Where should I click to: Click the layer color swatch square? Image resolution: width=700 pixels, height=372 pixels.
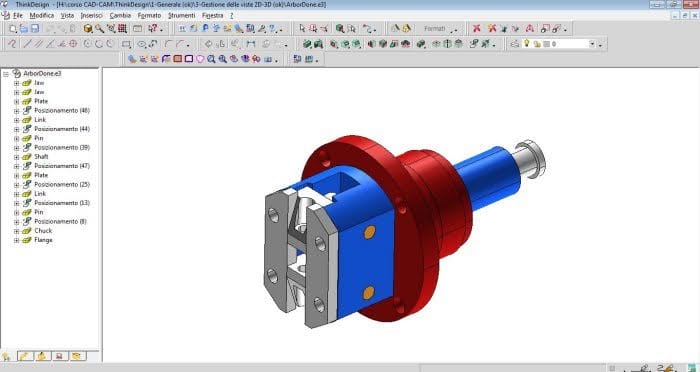coord(546,44)
